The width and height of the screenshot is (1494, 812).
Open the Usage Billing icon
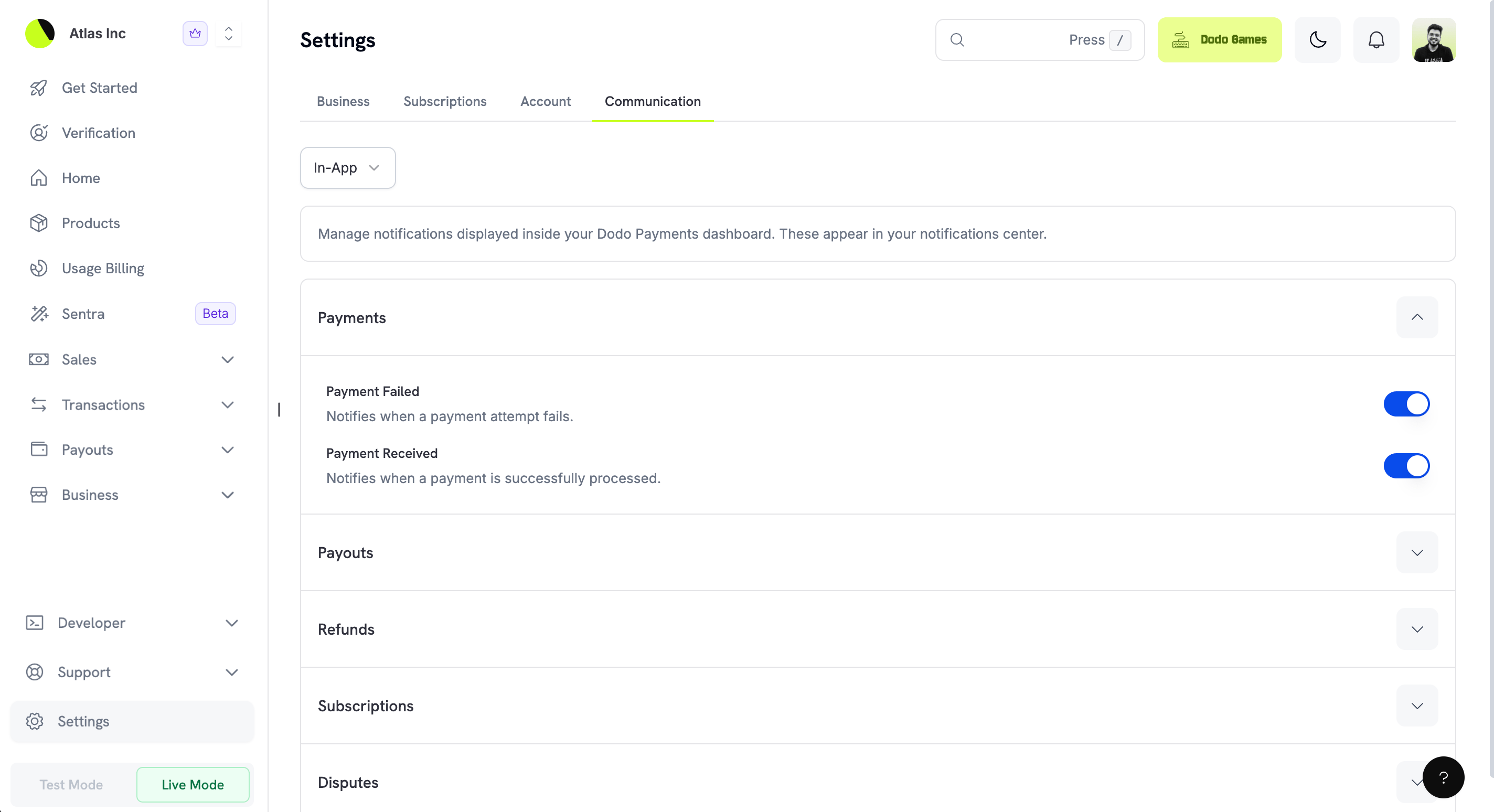[39, 269]
